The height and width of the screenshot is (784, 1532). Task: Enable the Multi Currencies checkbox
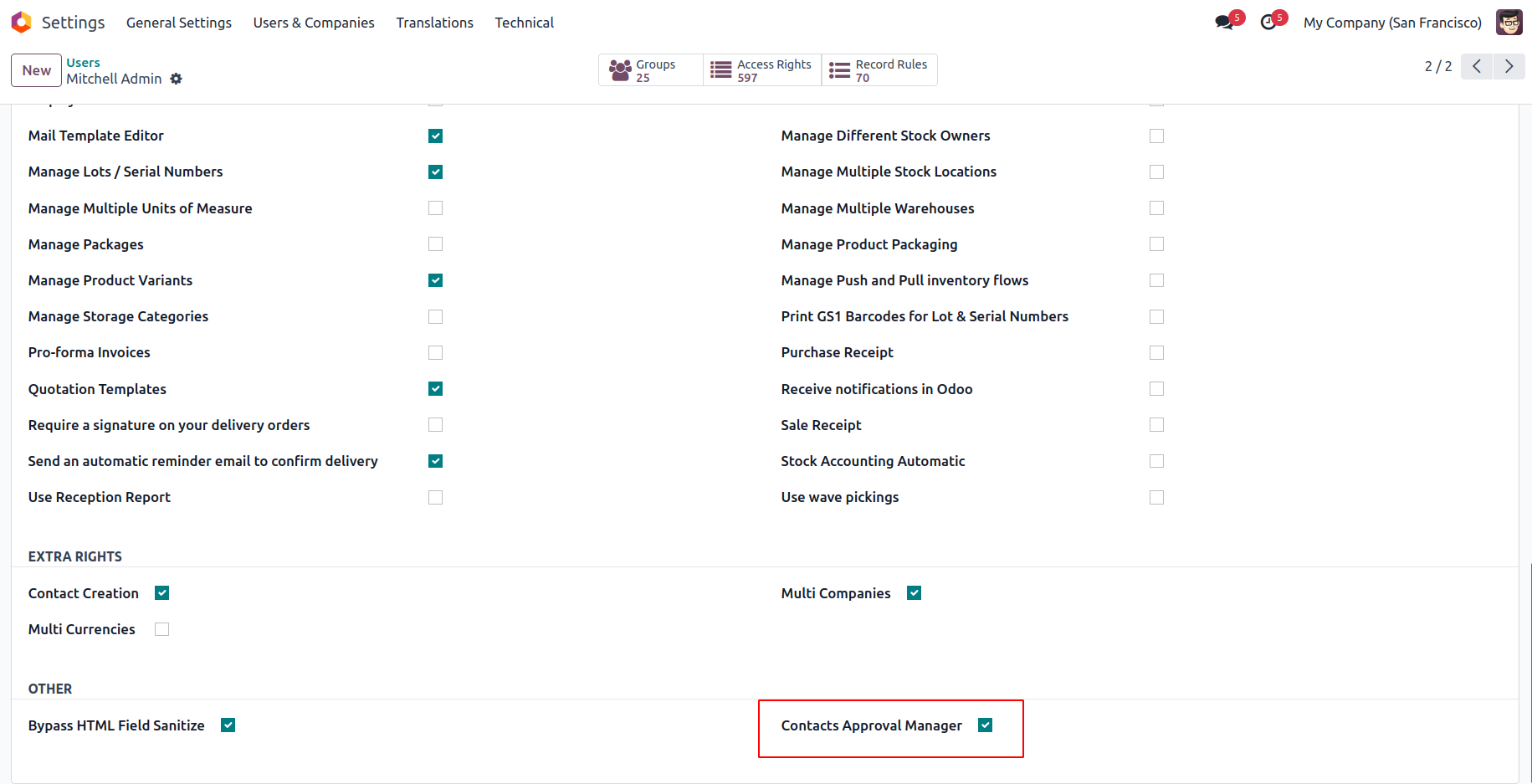(162, 629)
